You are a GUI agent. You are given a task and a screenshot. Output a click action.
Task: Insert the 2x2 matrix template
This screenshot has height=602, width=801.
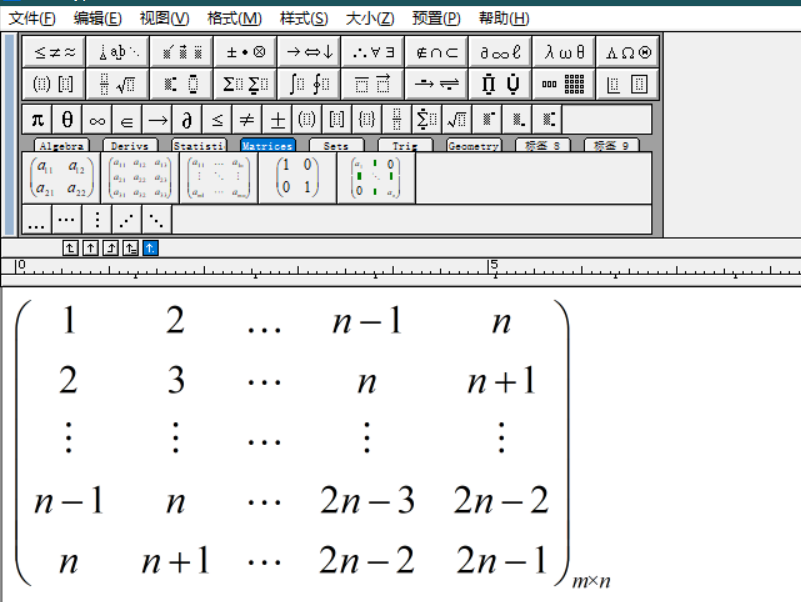click(60, 177)
